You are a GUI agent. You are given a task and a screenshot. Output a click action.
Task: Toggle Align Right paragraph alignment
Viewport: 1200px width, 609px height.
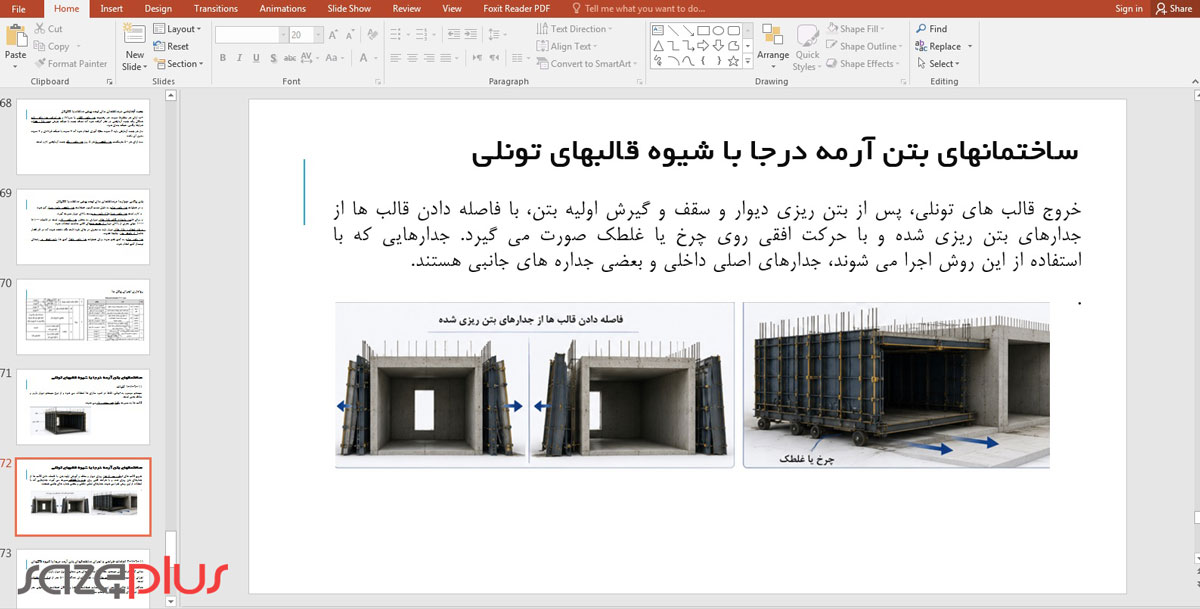(430, 57)
